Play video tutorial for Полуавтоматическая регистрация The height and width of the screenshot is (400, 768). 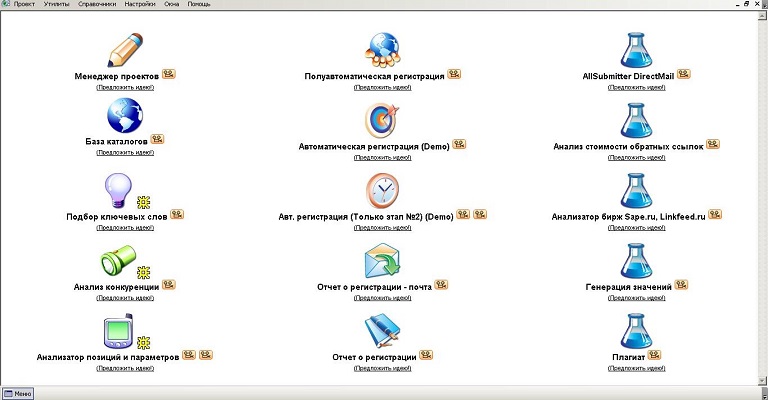pyautogui.click(x=454, y=74)
